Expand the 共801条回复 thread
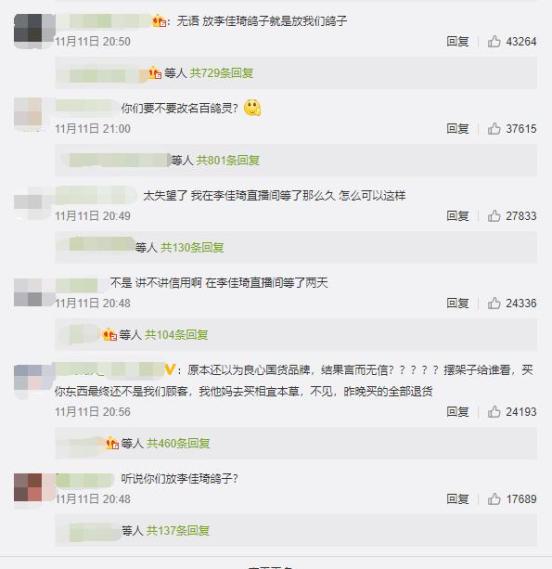Screen dimensions: 552x569 pos(228,160)
